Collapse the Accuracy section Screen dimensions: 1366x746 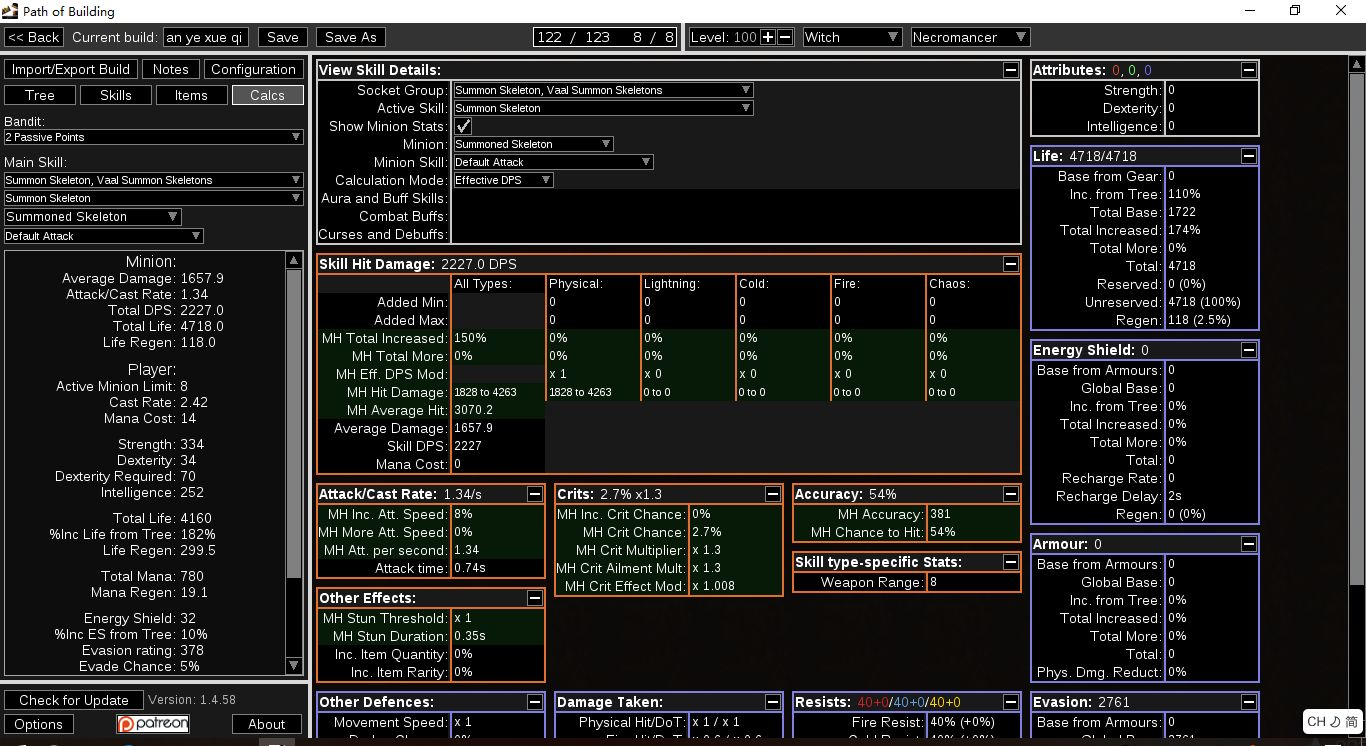[1010, 494]
